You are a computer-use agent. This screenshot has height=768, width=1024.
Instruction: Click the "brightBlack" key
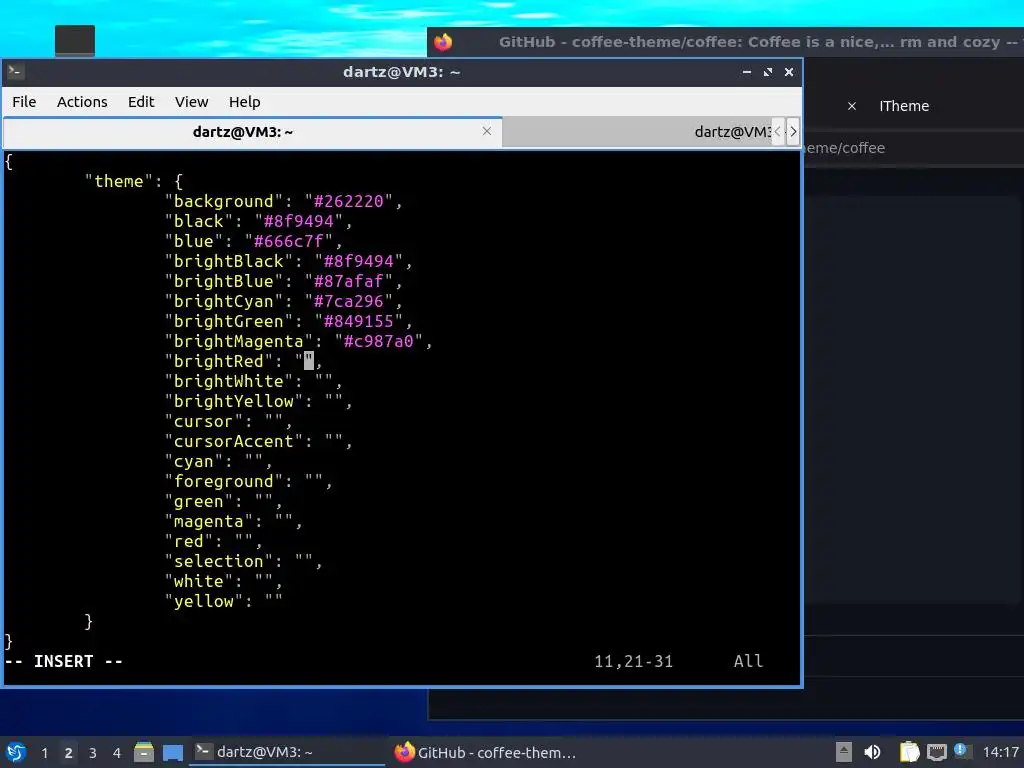[229, 261]
